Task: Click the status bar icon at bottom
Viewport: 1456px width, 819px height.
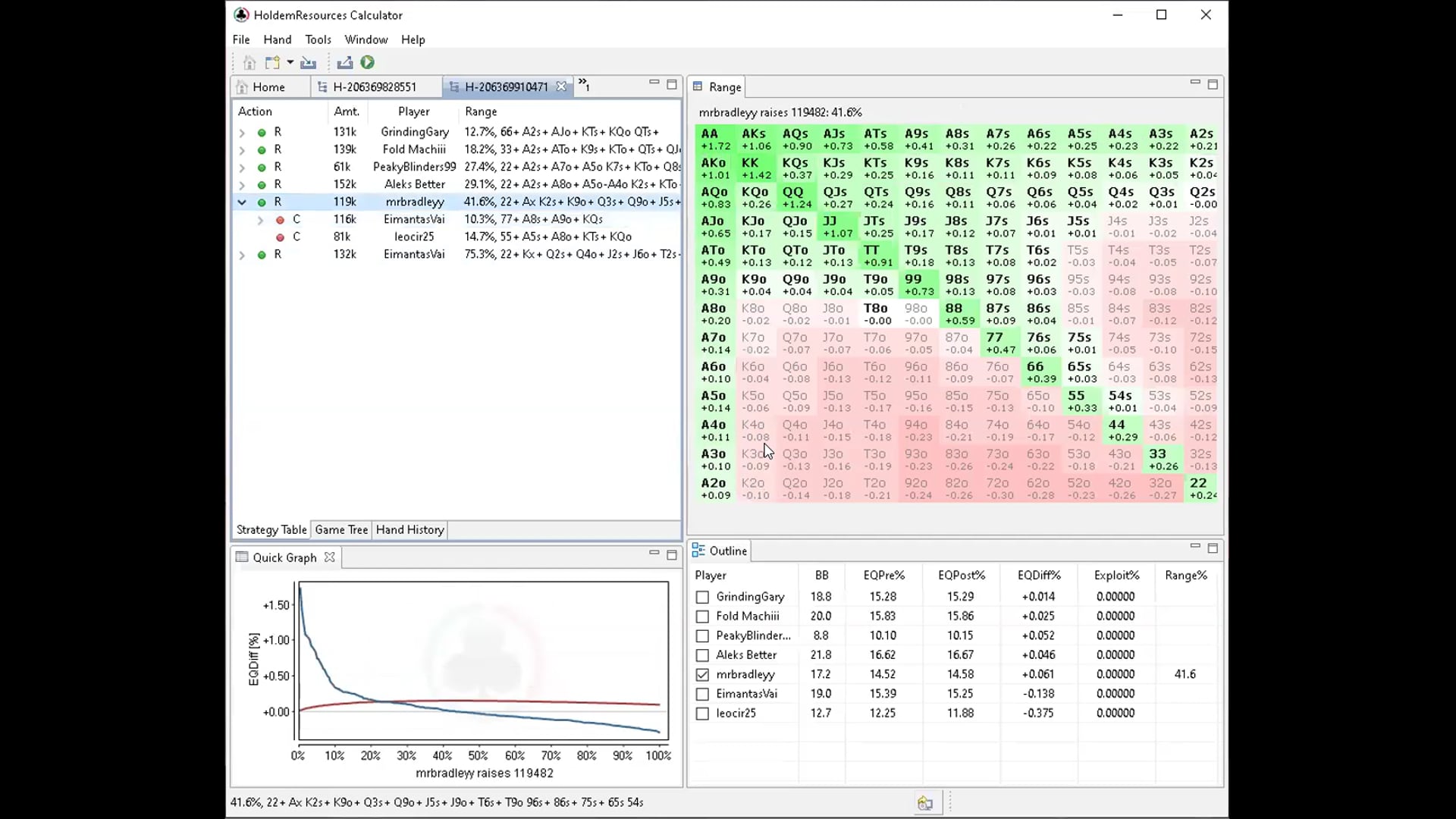Action: coord(924,803)
